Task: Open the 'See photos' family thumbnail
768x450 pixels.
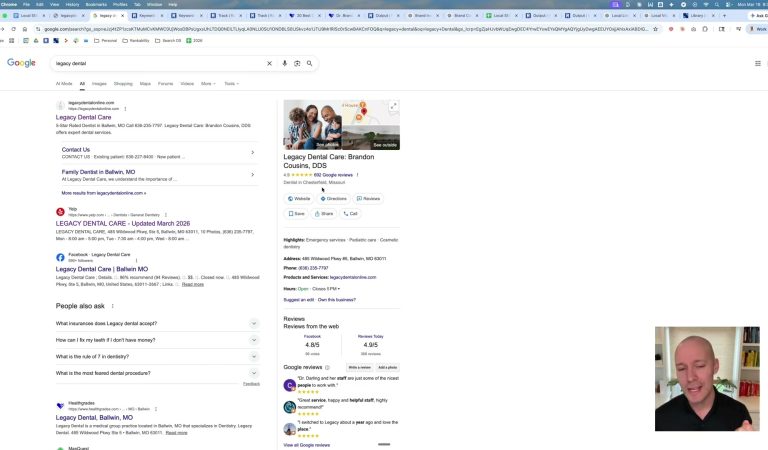Action: pyautogui.click(x=312, y=125)
